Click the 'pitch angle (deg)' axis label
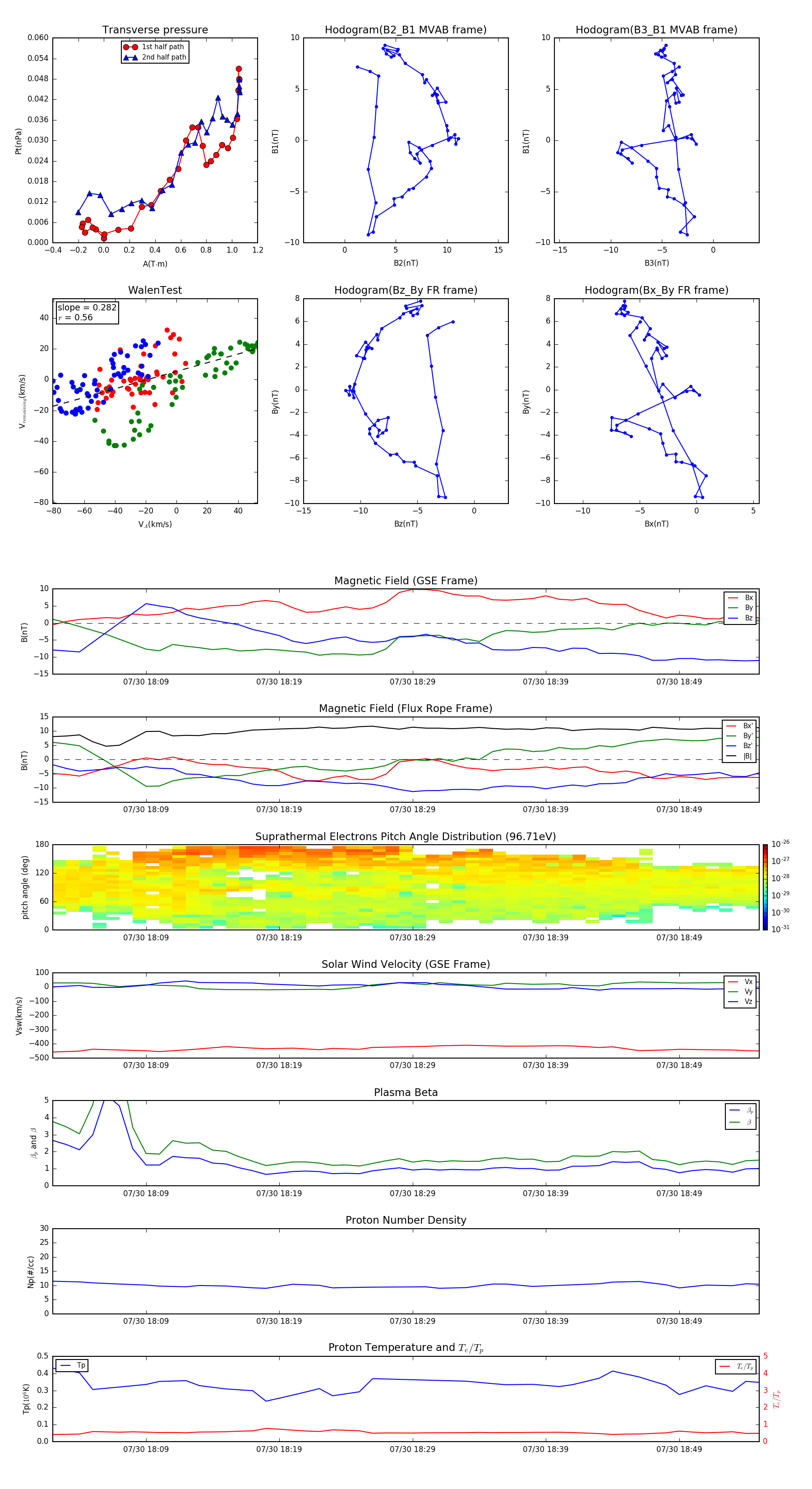 tap(25, 887)
